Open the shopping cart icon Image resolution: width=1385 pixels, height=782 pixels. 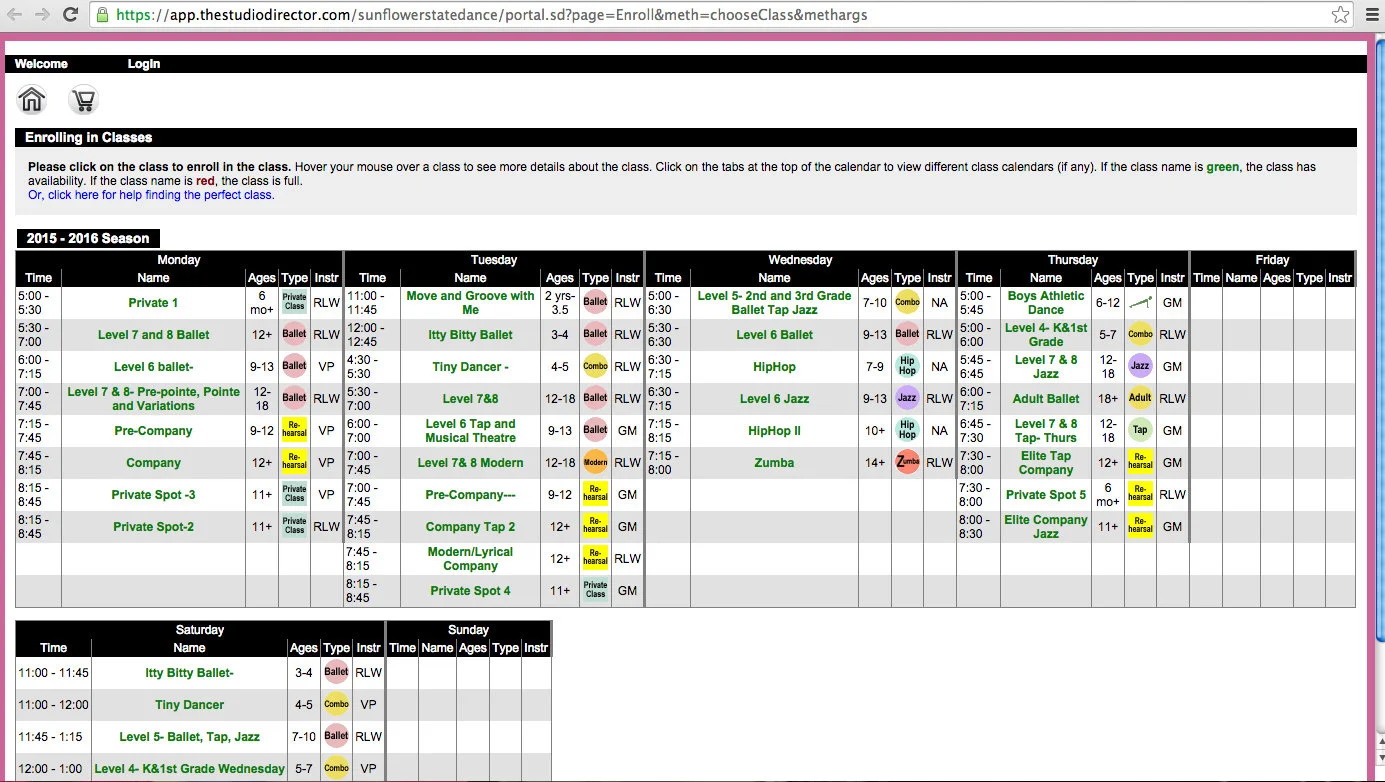point(84,100)
